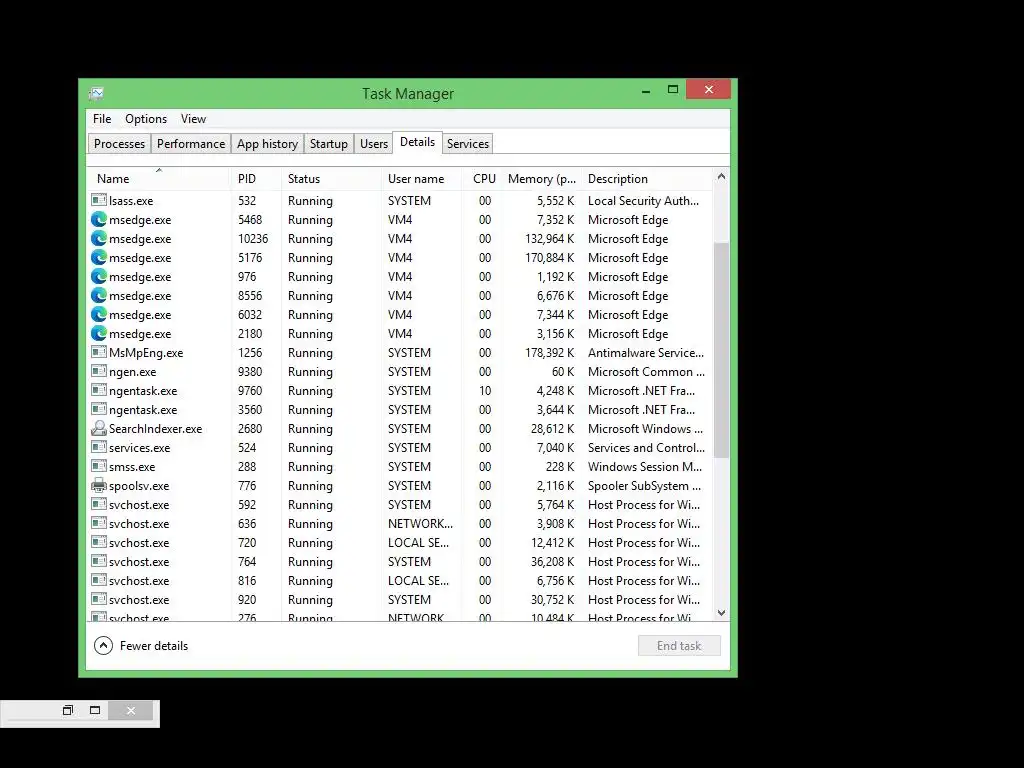Viewport: 1024px width, 768px height.
Task: Sort by the Description column header
Action: (648, 179)
